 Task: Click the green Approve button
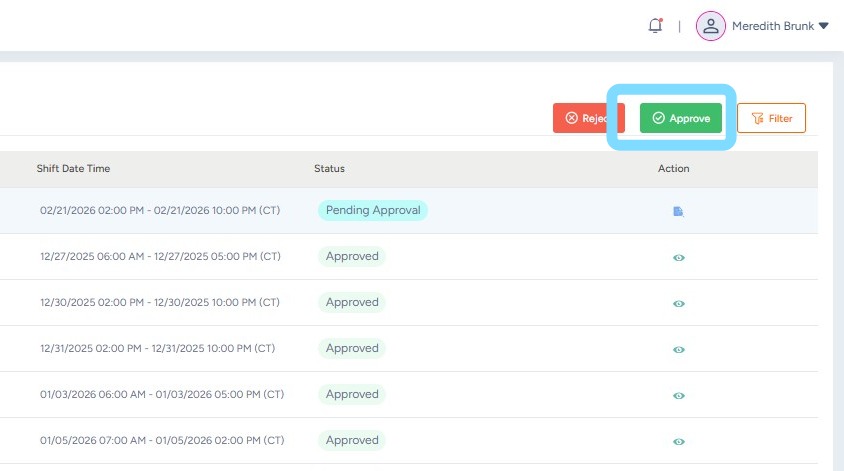[x=681, y=118]
